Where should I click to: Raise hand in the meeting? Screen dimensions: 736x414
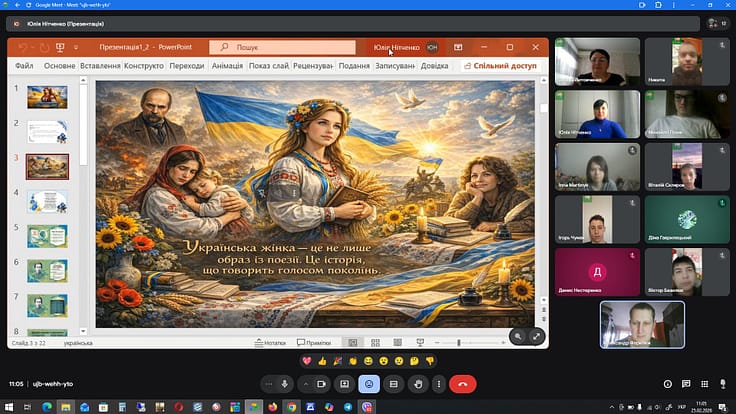[416, 383]
